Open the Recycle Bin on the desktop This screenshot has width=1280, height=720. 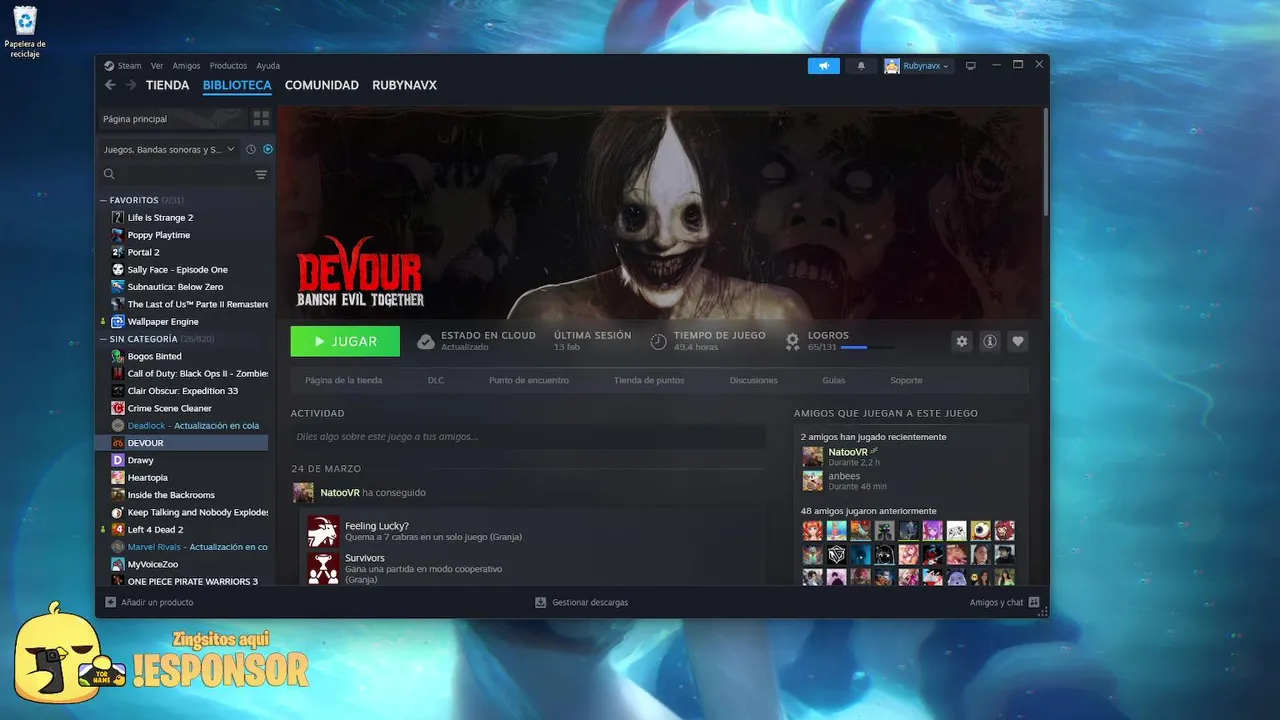point(25,32)
